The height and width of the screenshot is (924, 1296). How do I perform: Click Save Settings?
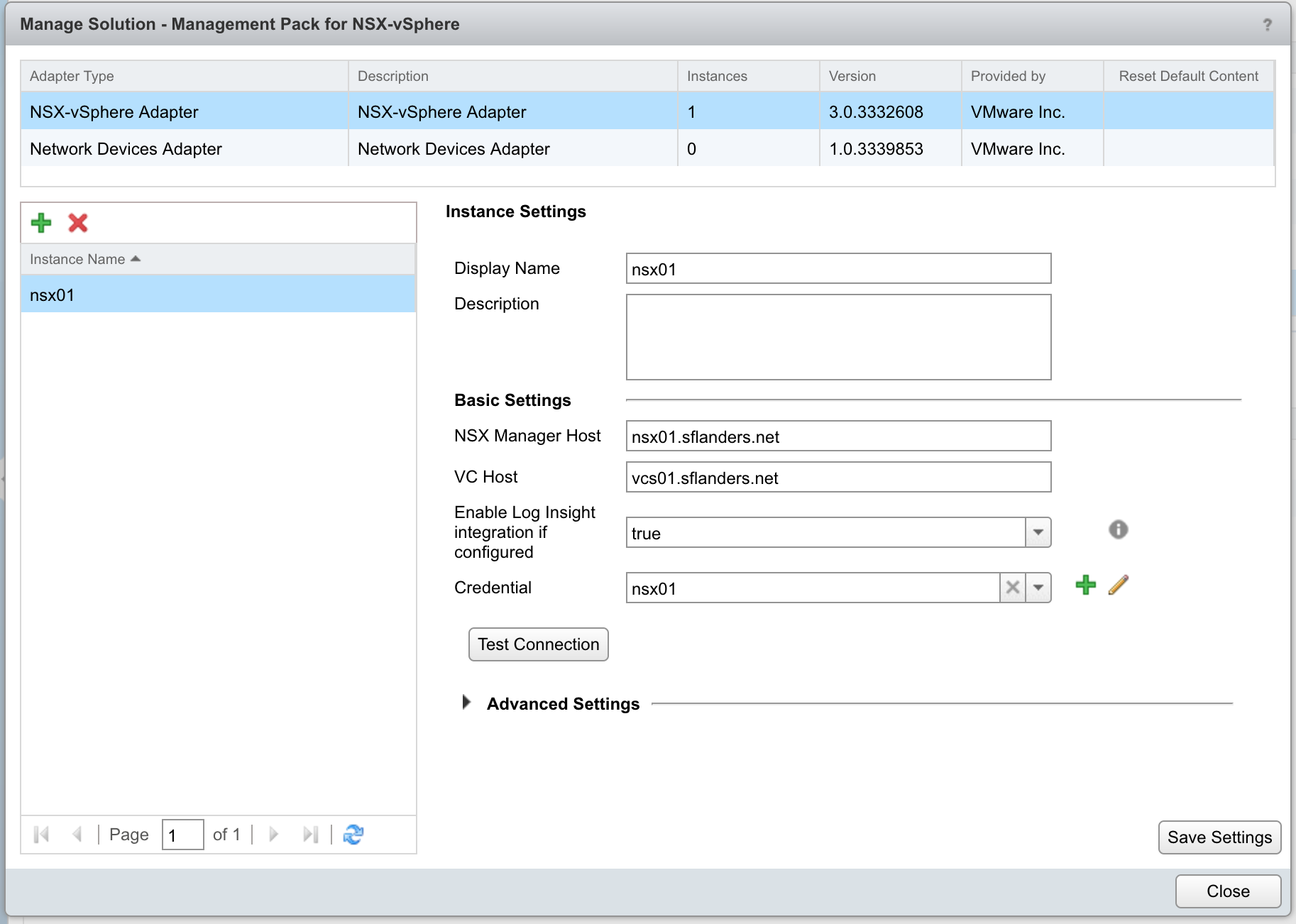1219,837
